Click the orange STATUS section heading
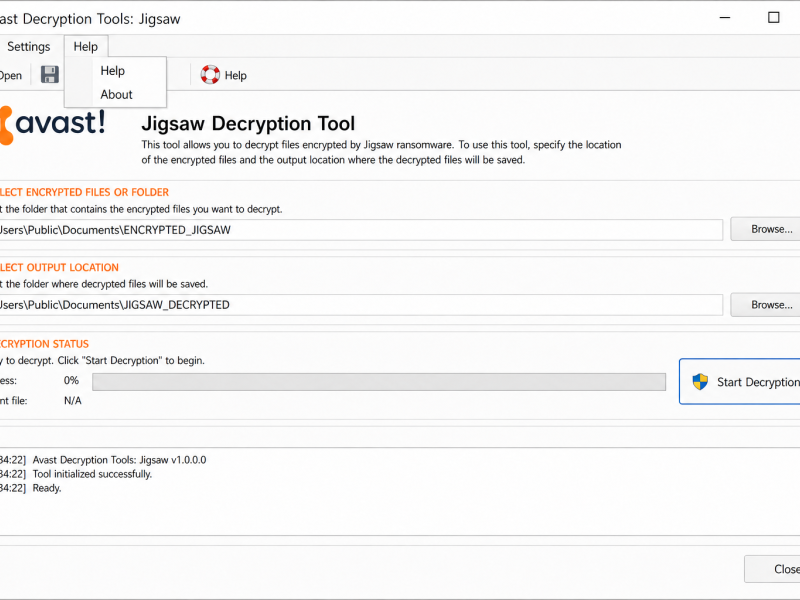 [x=44, y=344]
